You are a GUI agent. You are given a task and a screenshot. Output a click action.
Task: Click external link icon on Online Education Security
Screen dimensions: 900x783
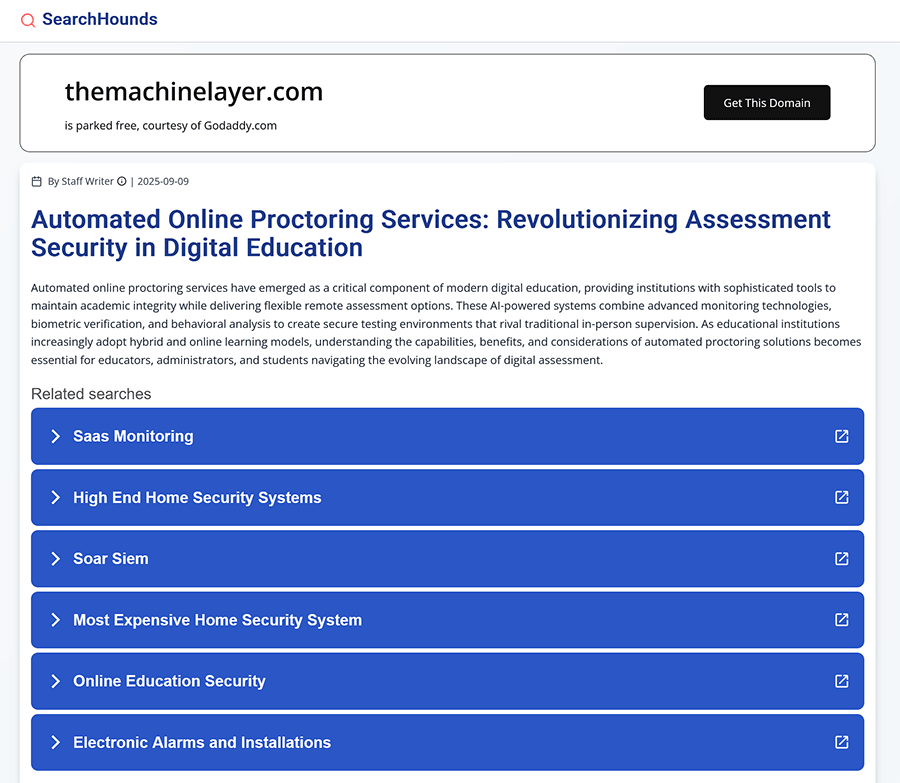841,681
